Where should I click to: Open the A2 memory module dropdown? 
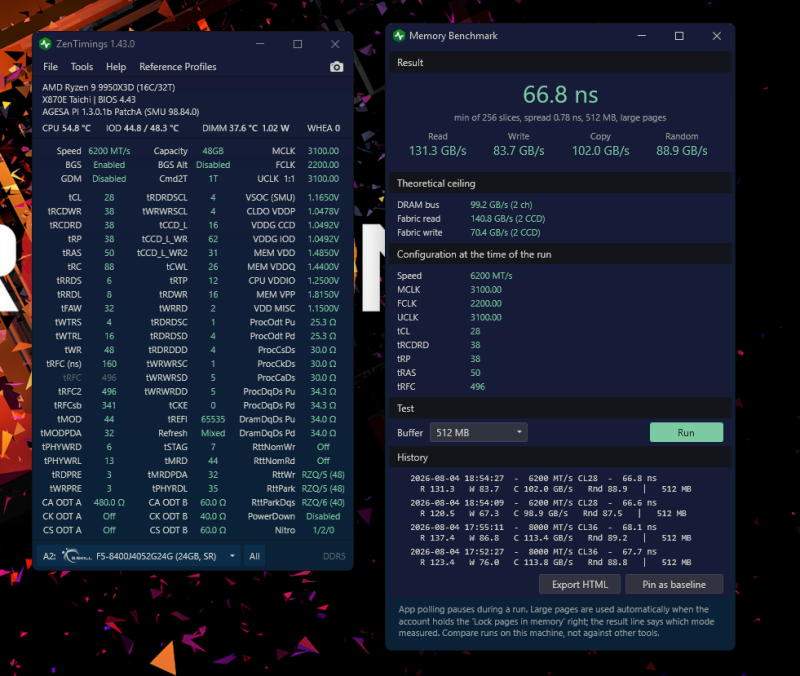138,556
